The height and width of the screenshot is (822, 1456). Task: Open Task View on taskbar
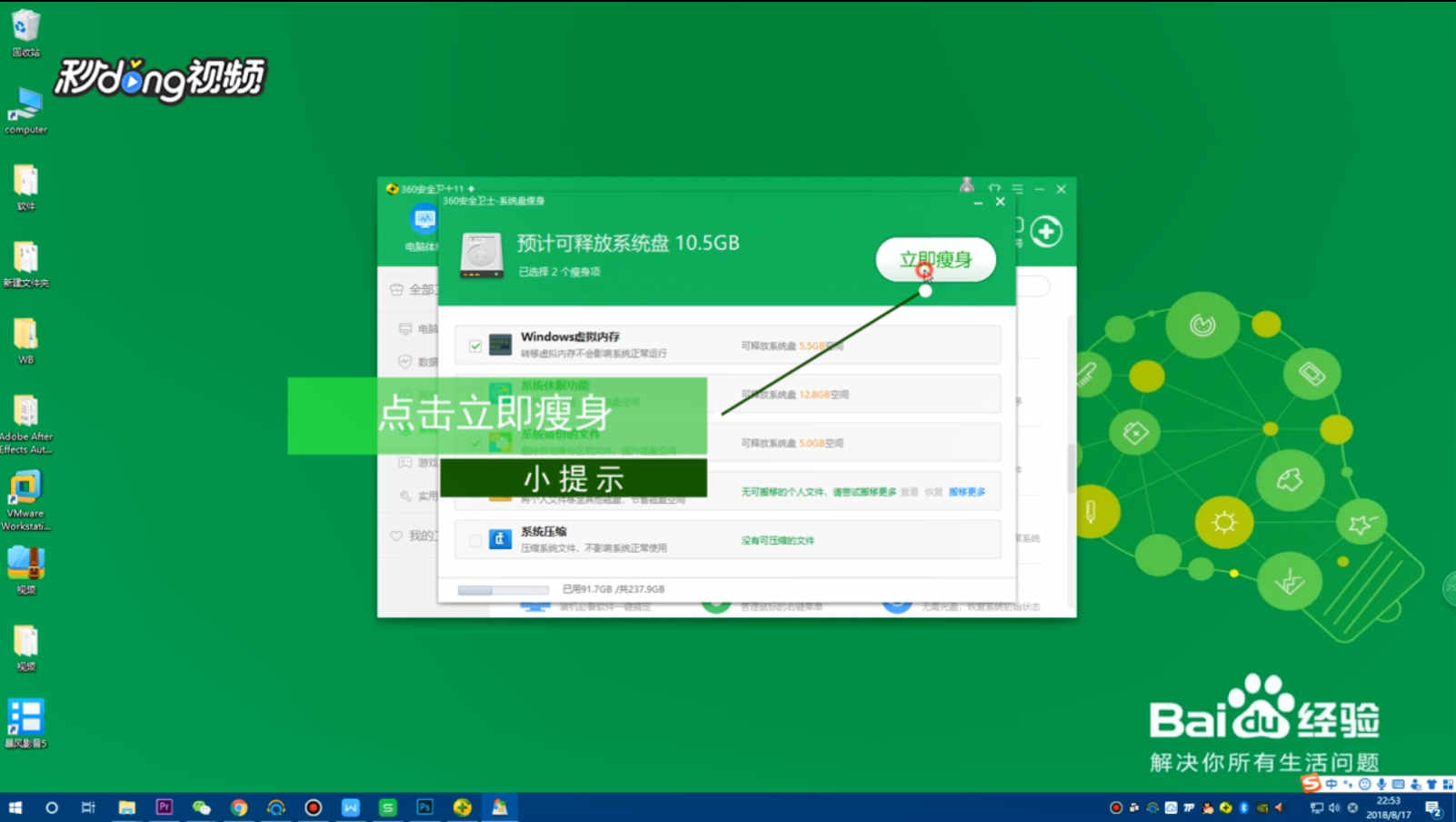(x=88, y=807)
